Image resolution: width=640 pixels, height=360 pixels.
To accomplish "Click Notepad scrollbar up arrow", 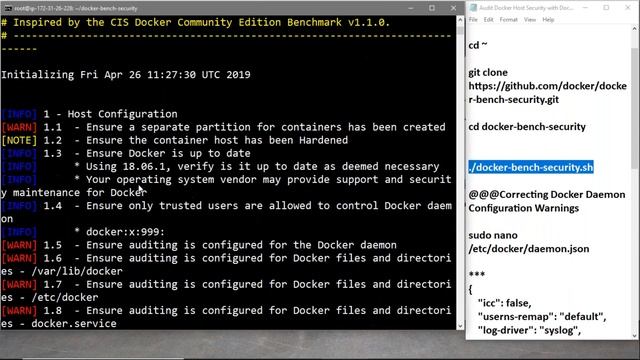I will pyautogui.click(x=634, y=29).
